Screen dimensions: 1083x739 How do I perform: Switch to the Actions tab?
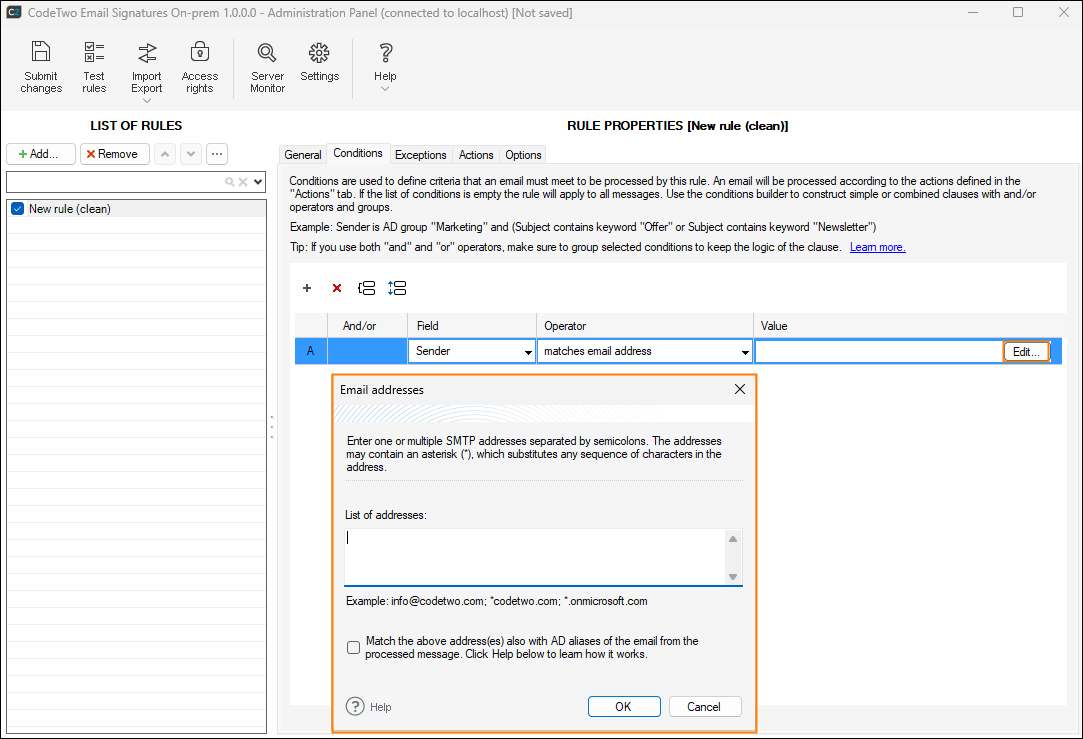click(476, 155)
